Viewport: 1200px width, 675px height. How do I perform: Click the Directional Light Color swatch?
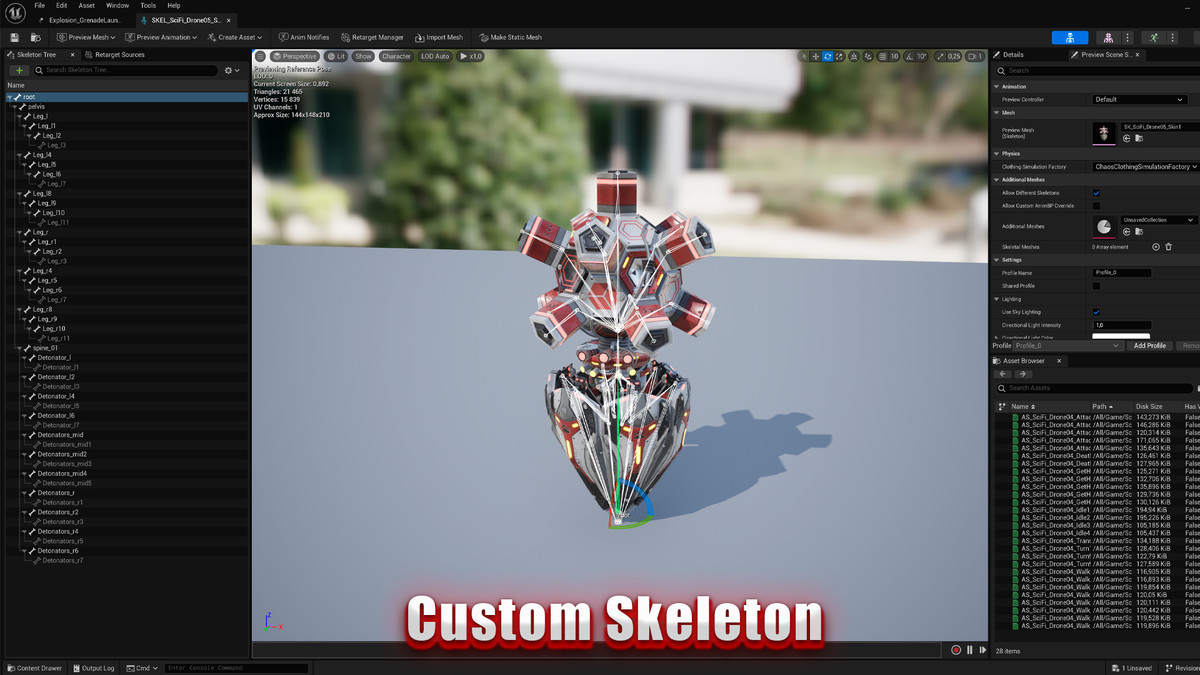click(x=1121, y=337)
